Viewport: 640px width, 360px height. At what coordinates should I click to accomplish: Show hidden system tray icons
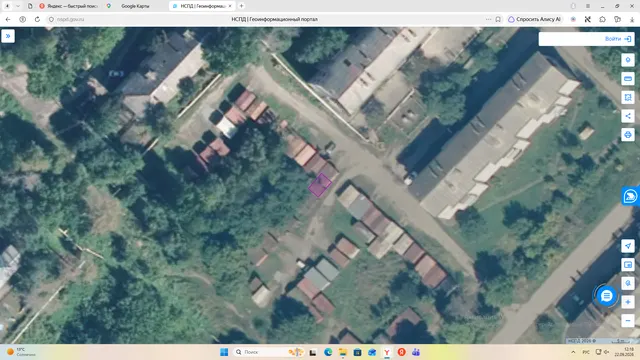coord(573,352)
